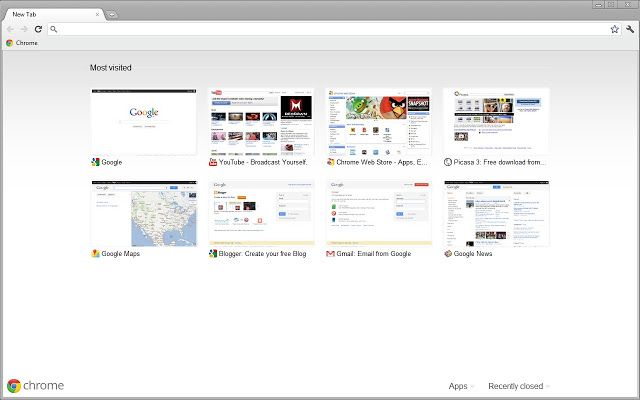This screenshot has width=640, height=400.
Task: Open the new tab button
Action: 111,15
